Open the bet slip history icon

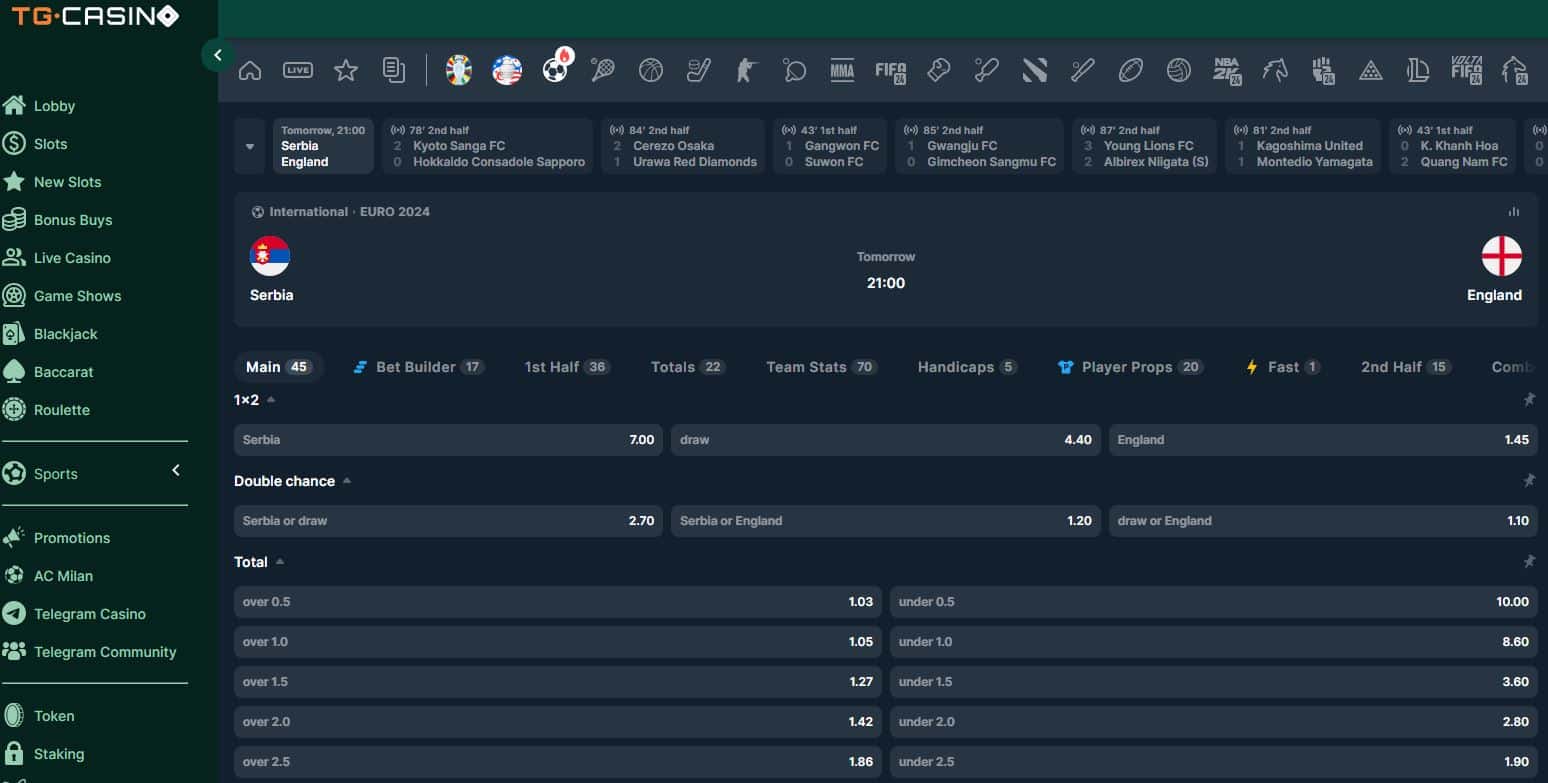pos(394,70)
